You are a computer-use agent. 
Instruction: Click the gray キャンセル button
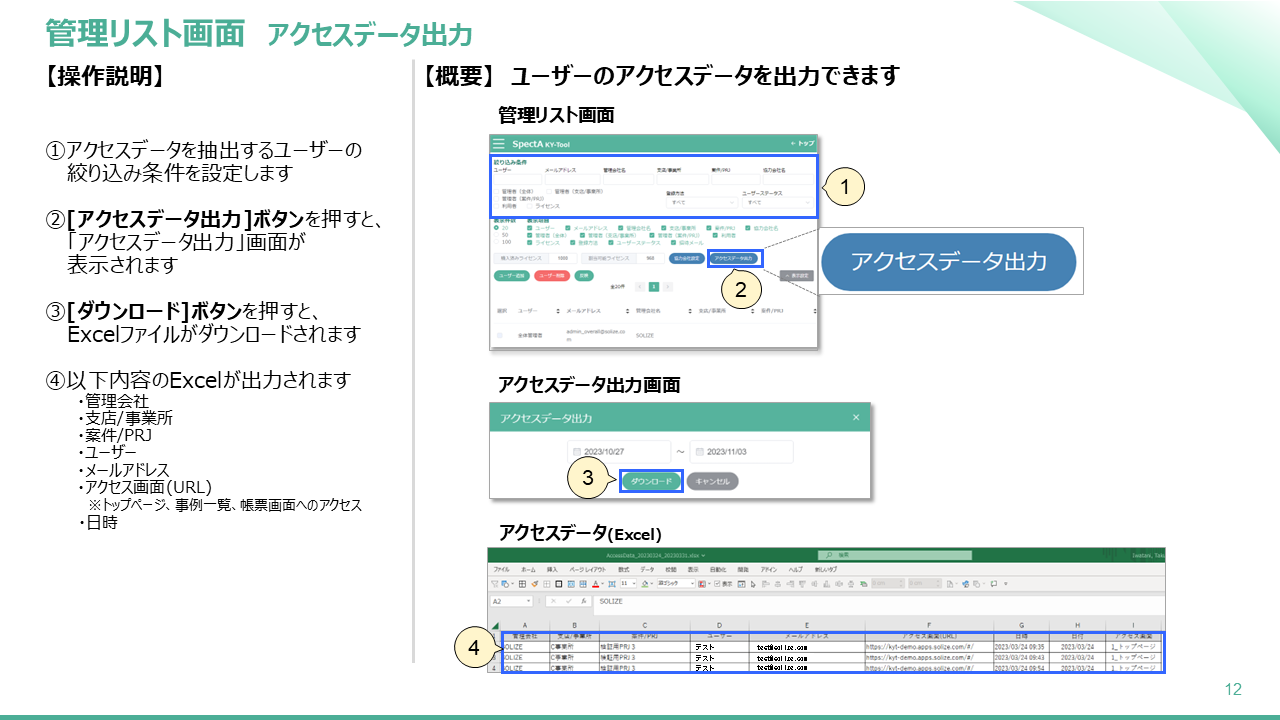tap(712, 481)
